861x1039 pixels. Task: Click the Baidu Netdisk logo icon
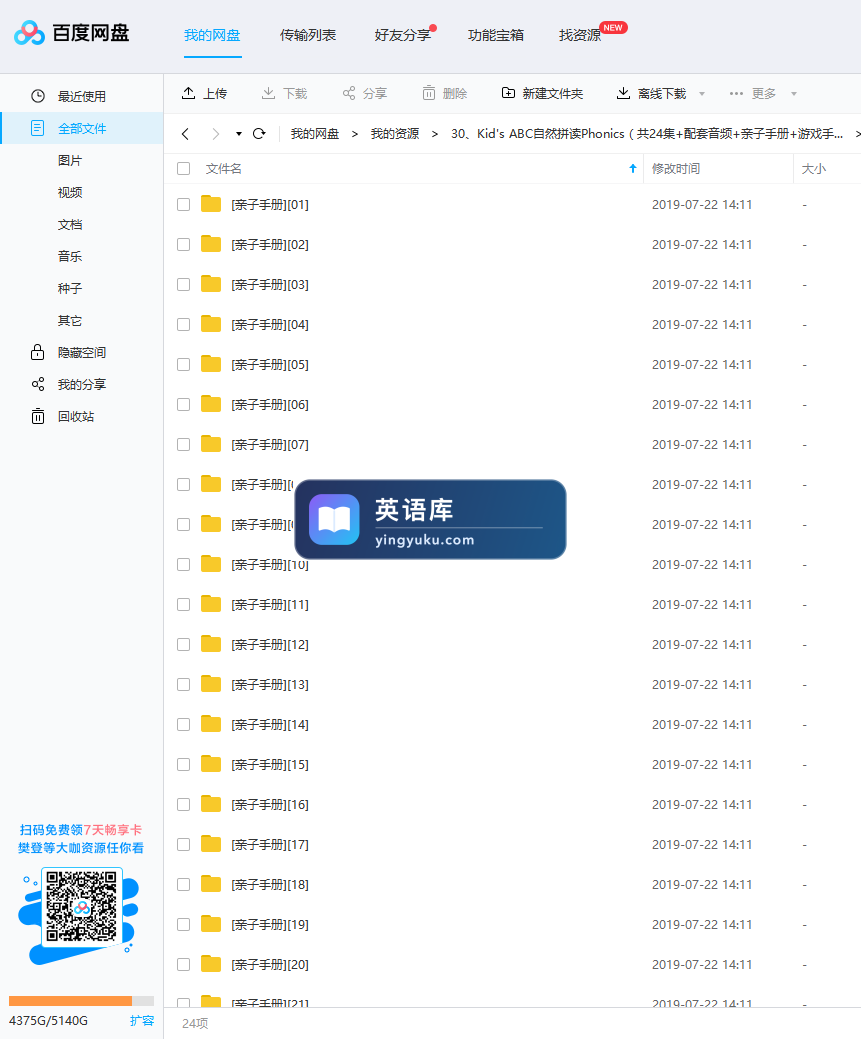point(29,33)
